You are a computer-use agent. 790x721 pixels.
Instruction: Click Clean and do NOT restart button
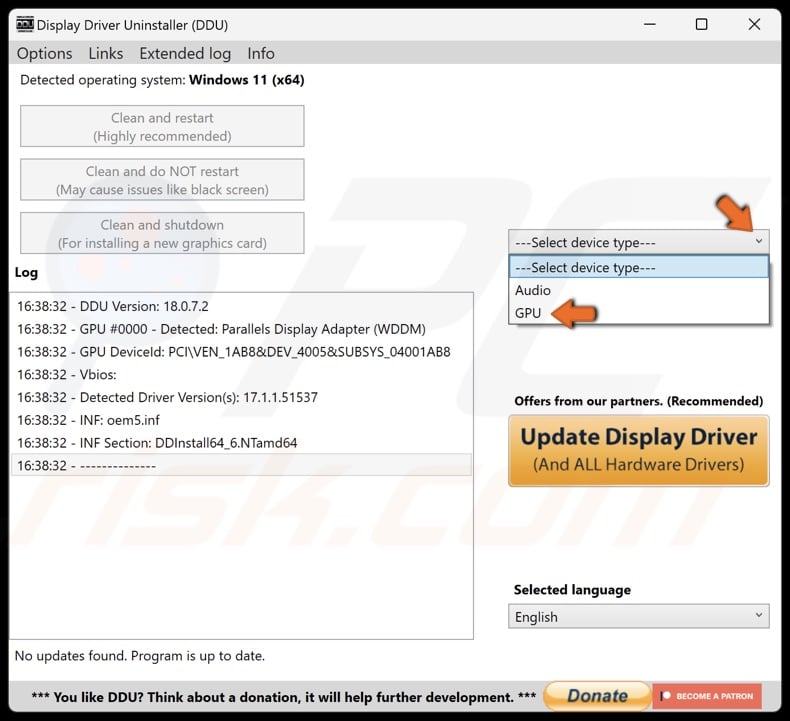pyautogui.click(x=162, y=180)
